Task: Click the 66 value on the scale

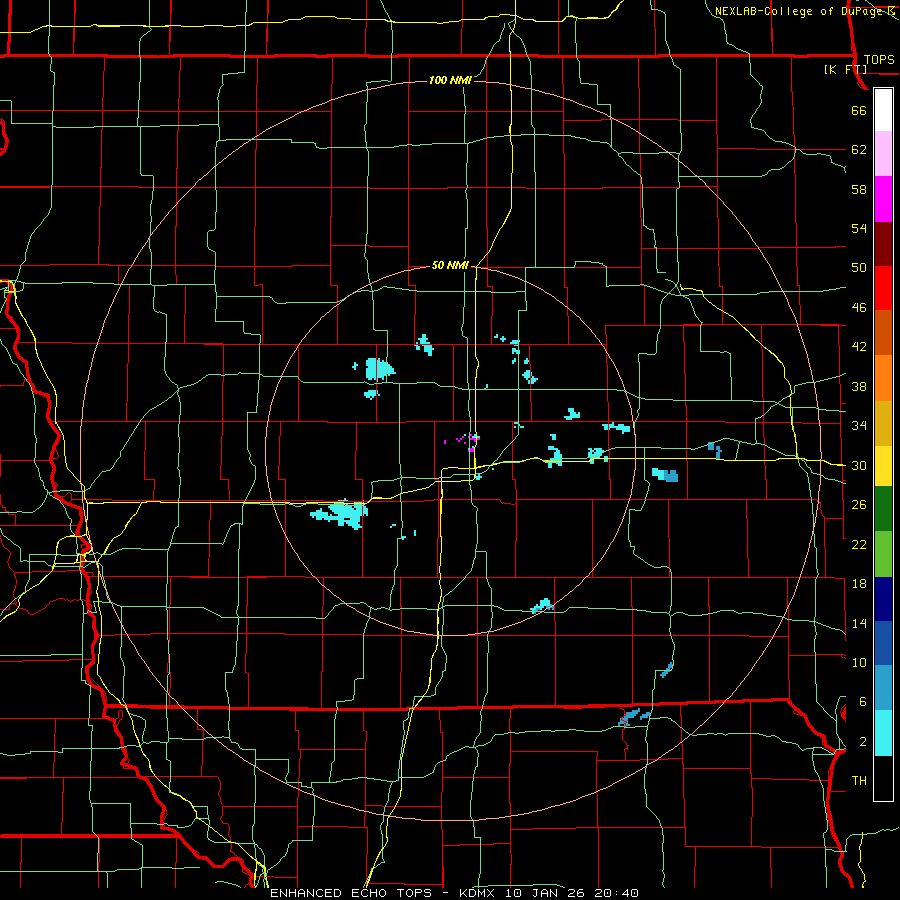Action: [859, 110]
